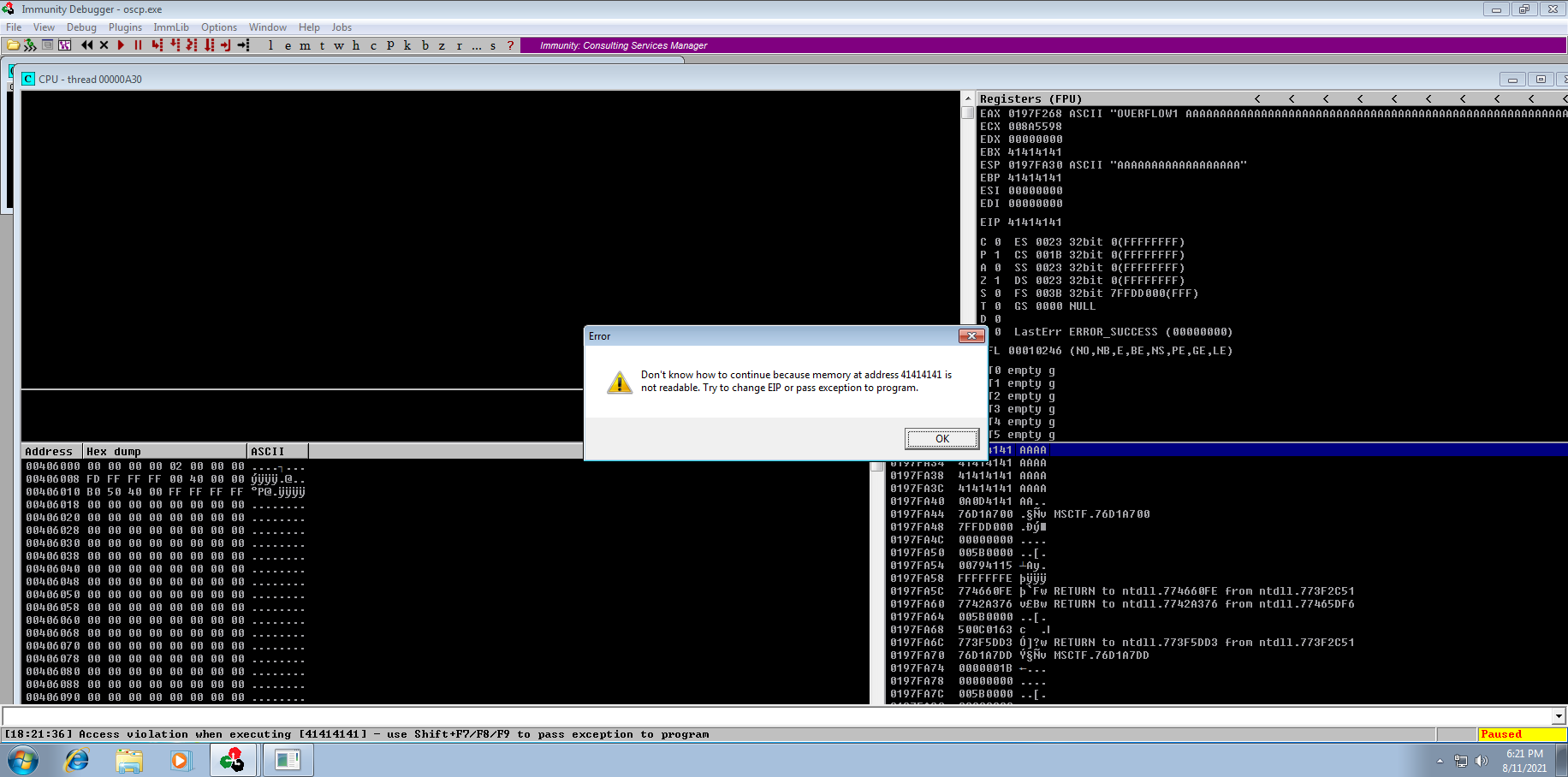Click OK in the Error dialog
This screenshot has width=1568, height=777.
[x=941, y=438]
